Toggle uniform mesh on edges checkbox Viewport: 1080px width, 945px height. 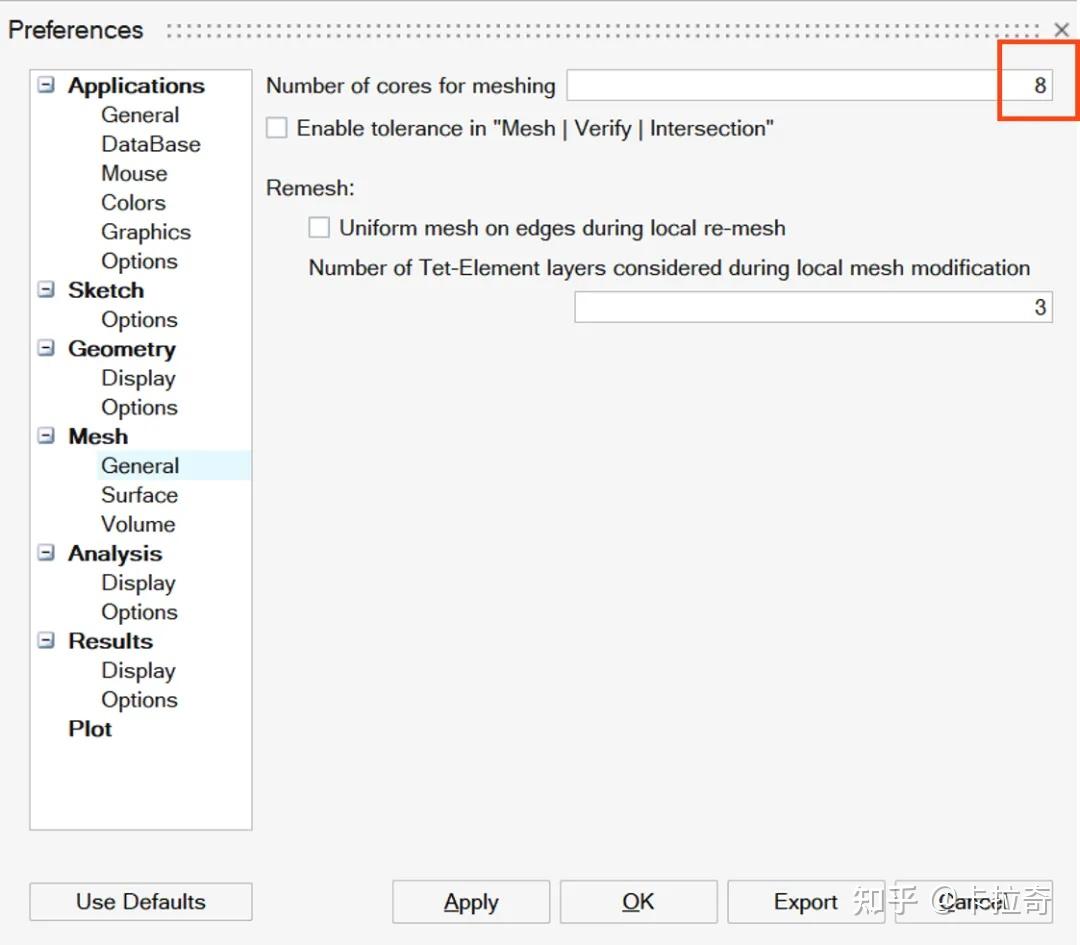coord(319,228)
